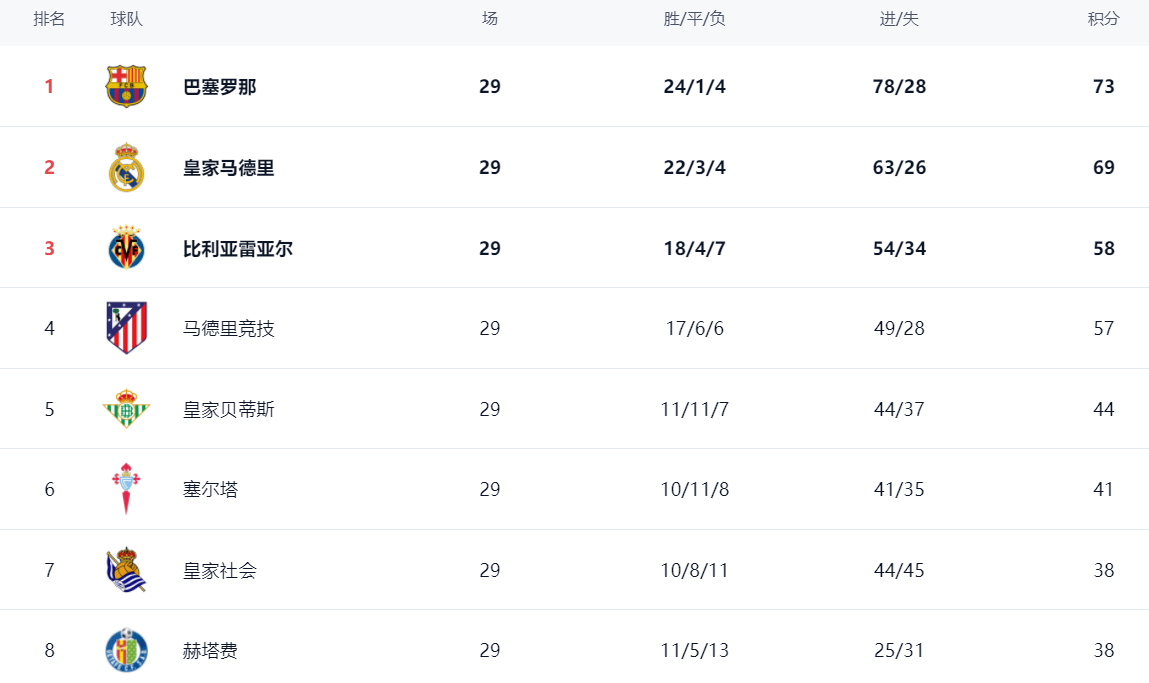Click the Real Madrid club crest
1149x683 pixels.
click(x=127, y=168)
